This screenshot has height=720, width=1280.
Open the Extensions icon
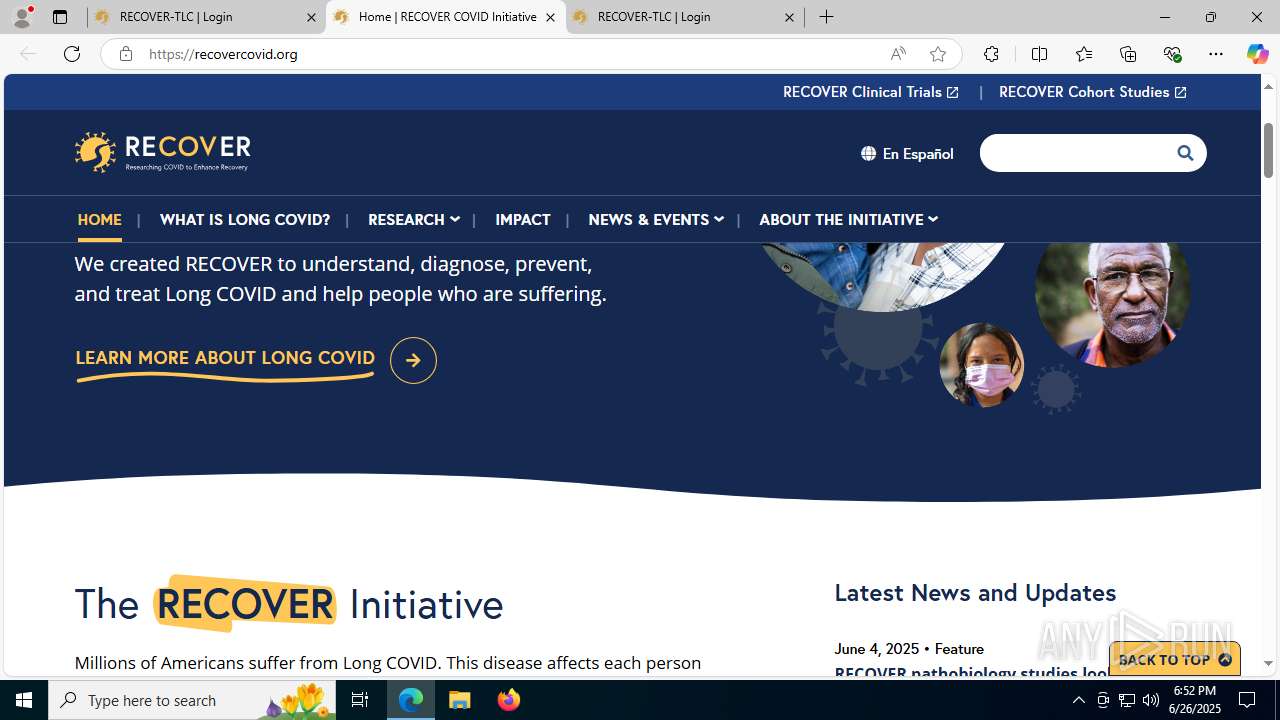[991, 54]
